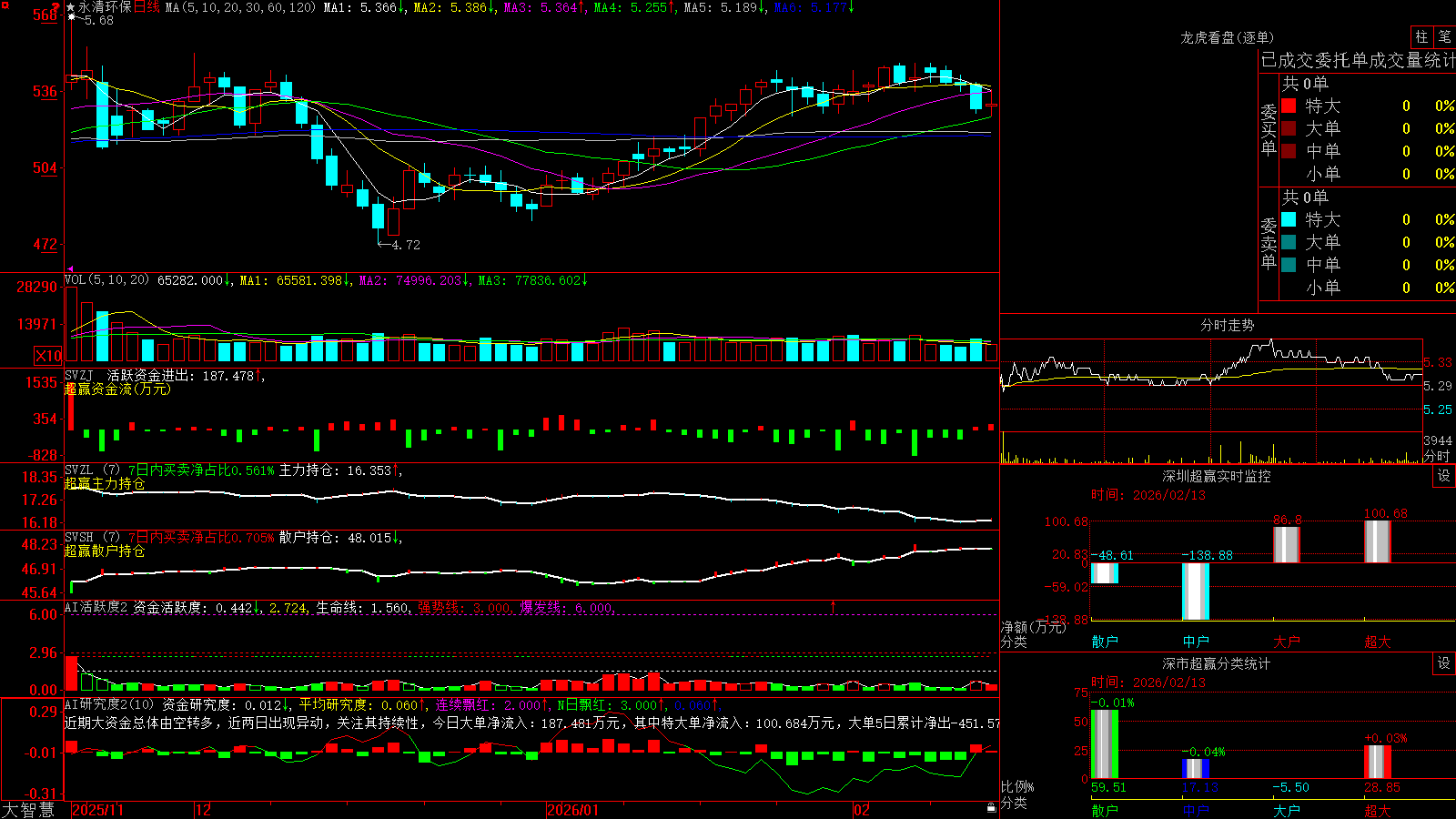Click the 5.68 high price annotation
The width and height of the screenshot is (1456, 819).
point(98,20)
